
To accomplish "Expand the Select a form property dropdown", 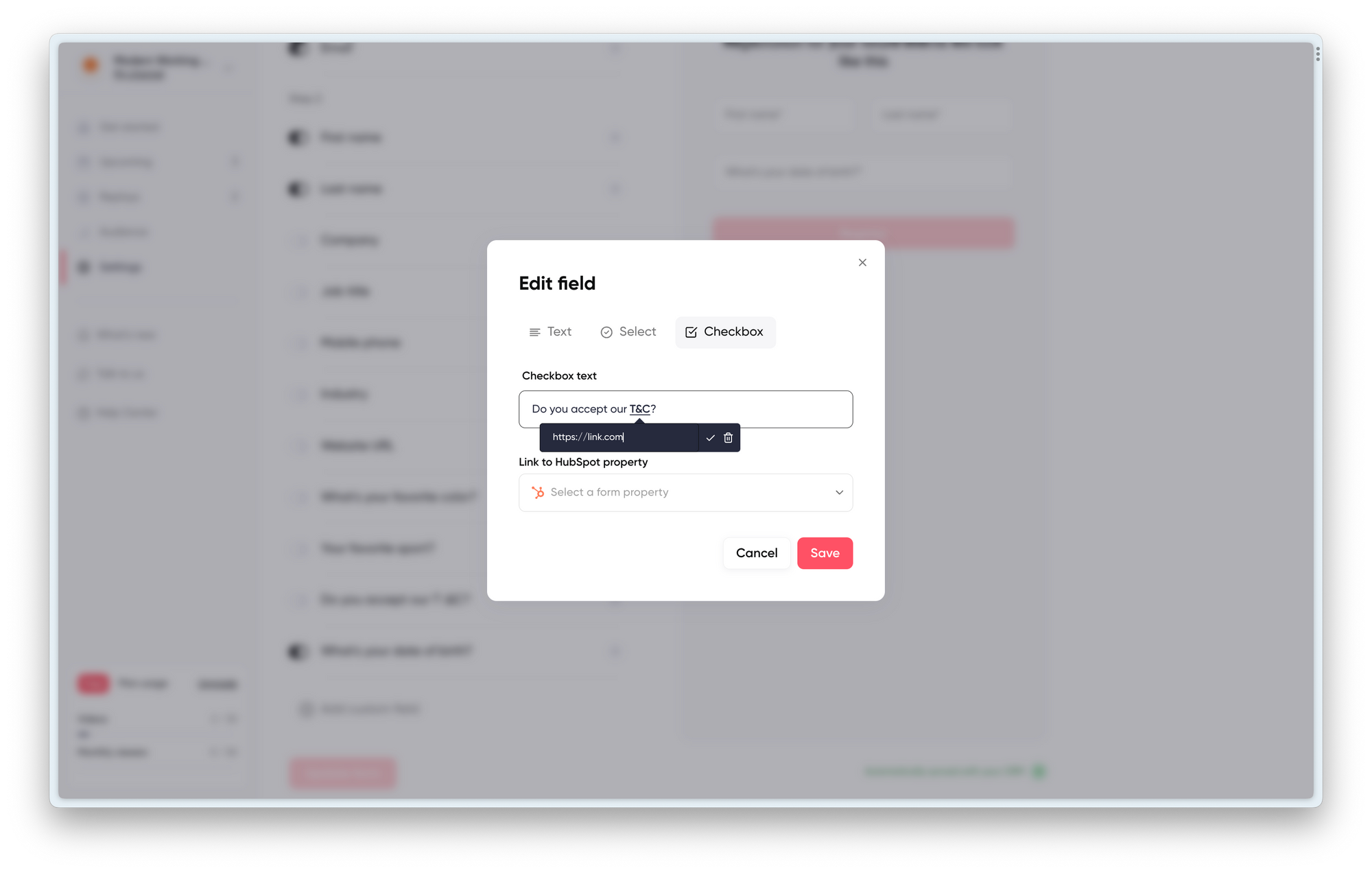I will [686, 492].
